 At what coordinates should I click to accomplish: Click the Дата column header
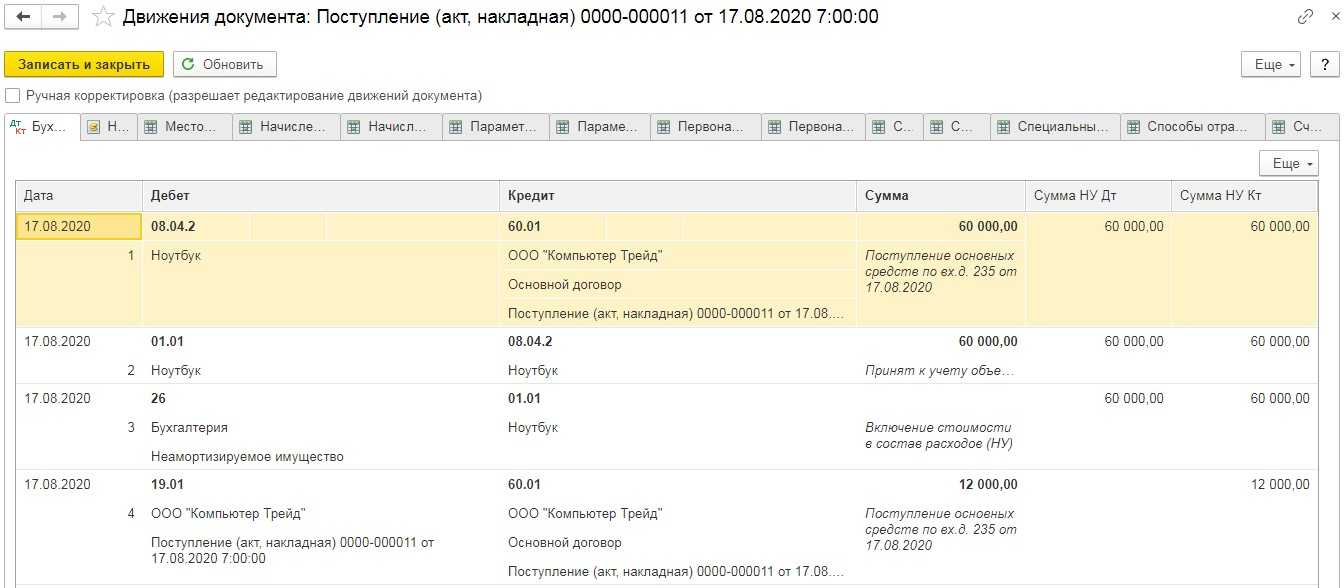tap(80, 196)
